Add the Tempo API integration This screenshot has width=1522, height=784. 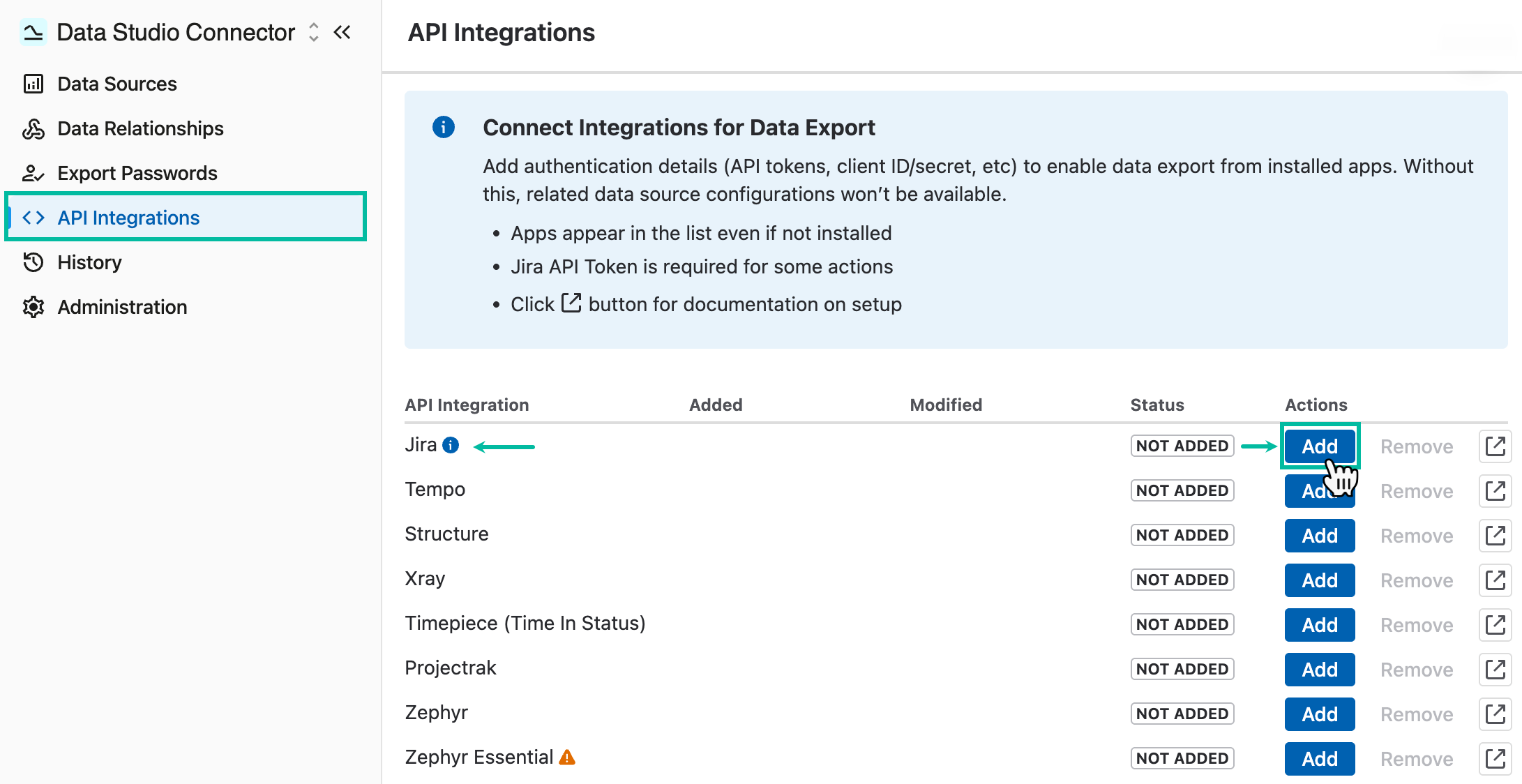click(1320, 491)
